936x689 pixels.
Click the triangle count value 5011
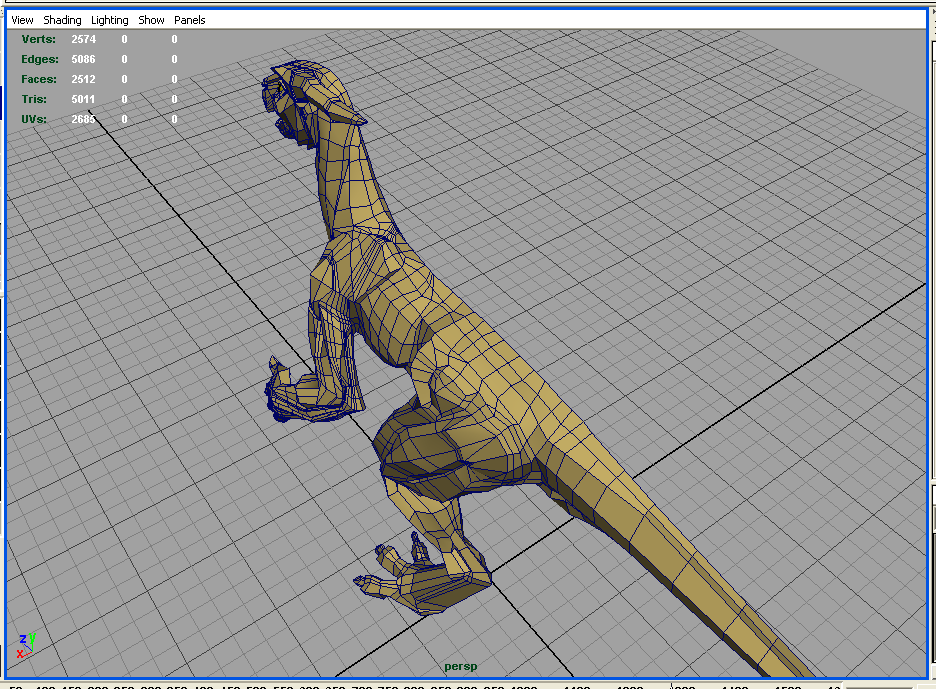(x=83, y=99)
